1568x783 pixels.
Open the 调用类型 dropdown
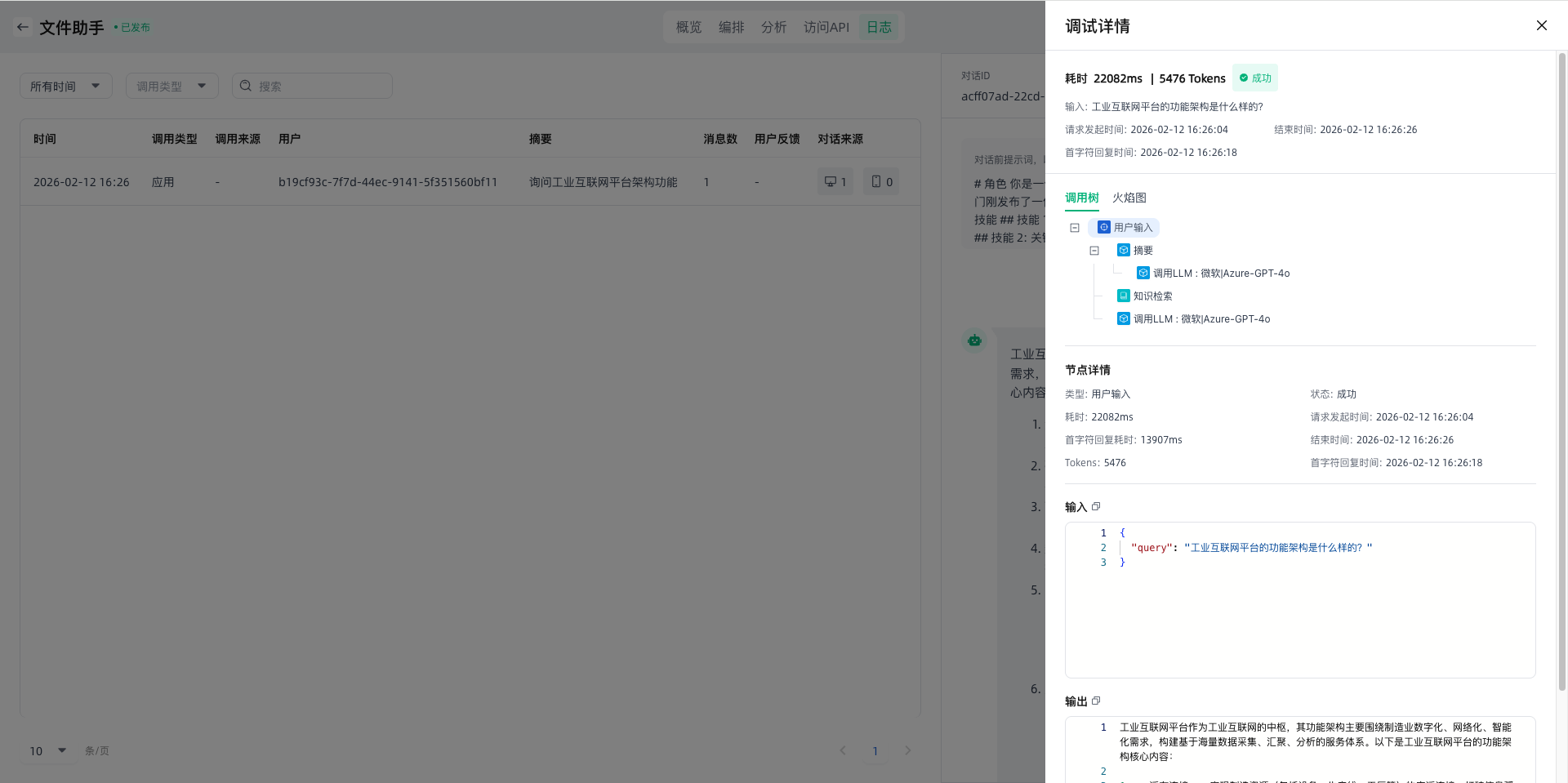tap(171, 86)
